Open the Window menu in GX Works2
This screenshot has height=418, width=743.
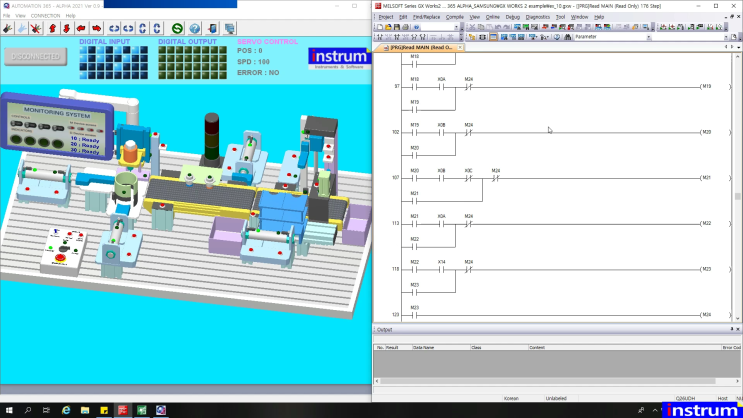tap(579, 17)
